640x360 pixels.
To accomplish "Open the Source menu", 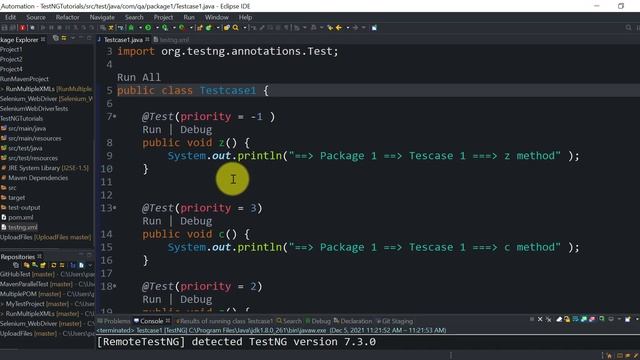I will (x=36, y=17).
